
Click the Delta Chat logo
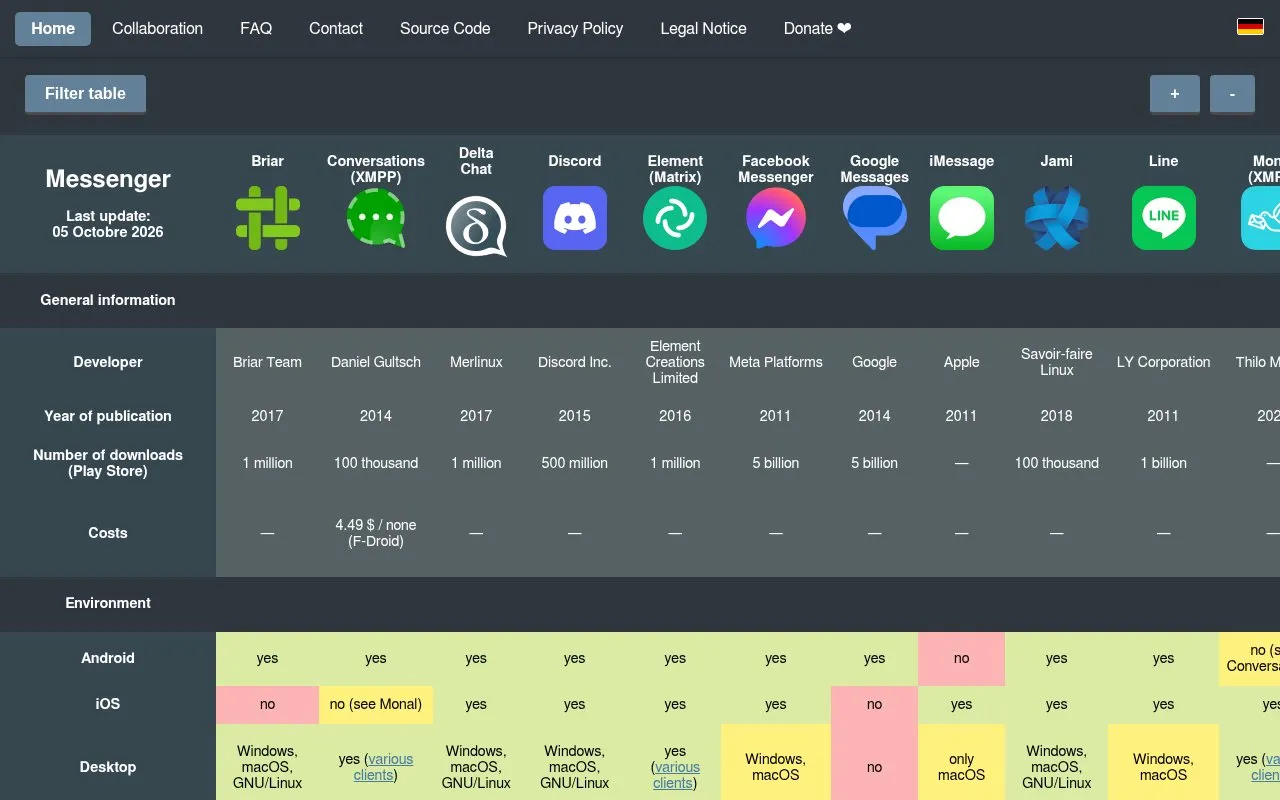coord(476,226)
